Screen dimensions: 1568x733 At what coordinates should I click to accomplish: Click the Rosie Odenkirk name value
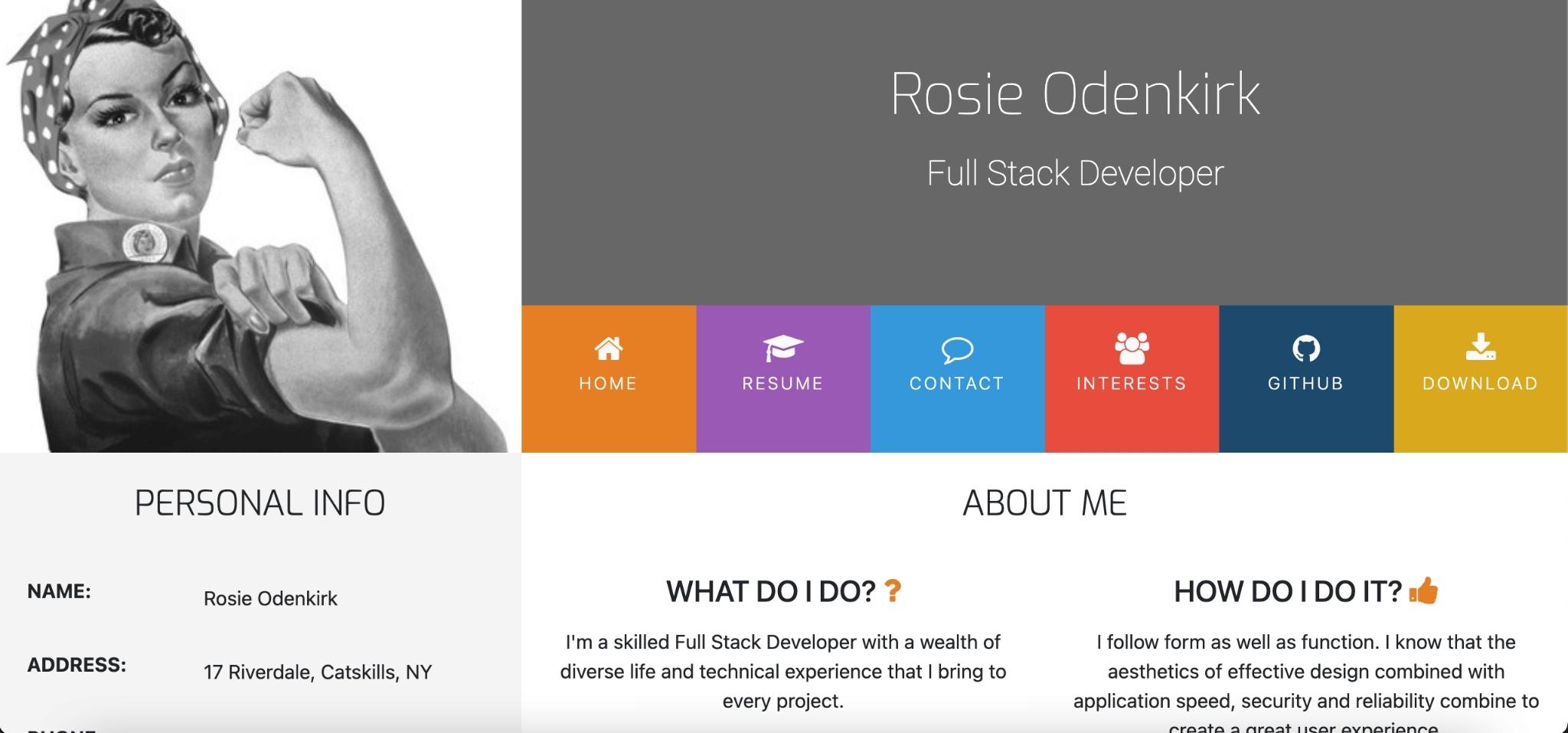click(x=270, y=599)
